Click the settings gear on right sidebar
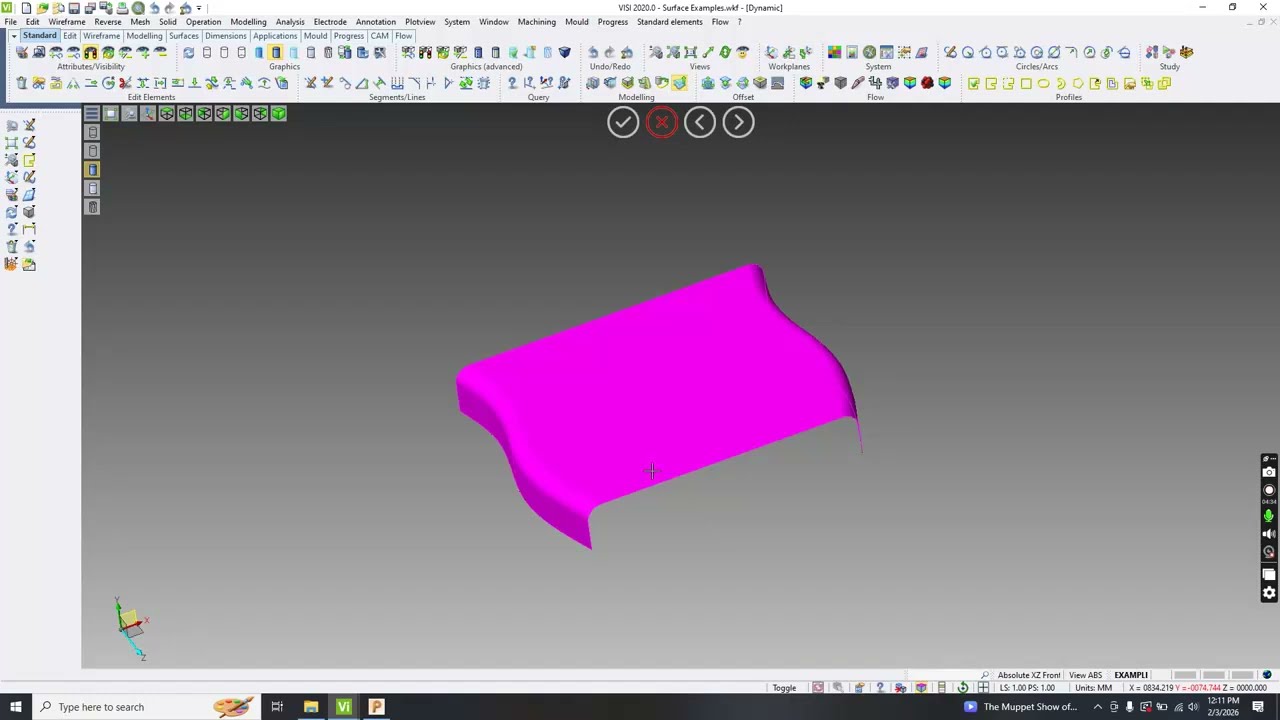Screen dimensions: 1280x720 [1269, 593]
